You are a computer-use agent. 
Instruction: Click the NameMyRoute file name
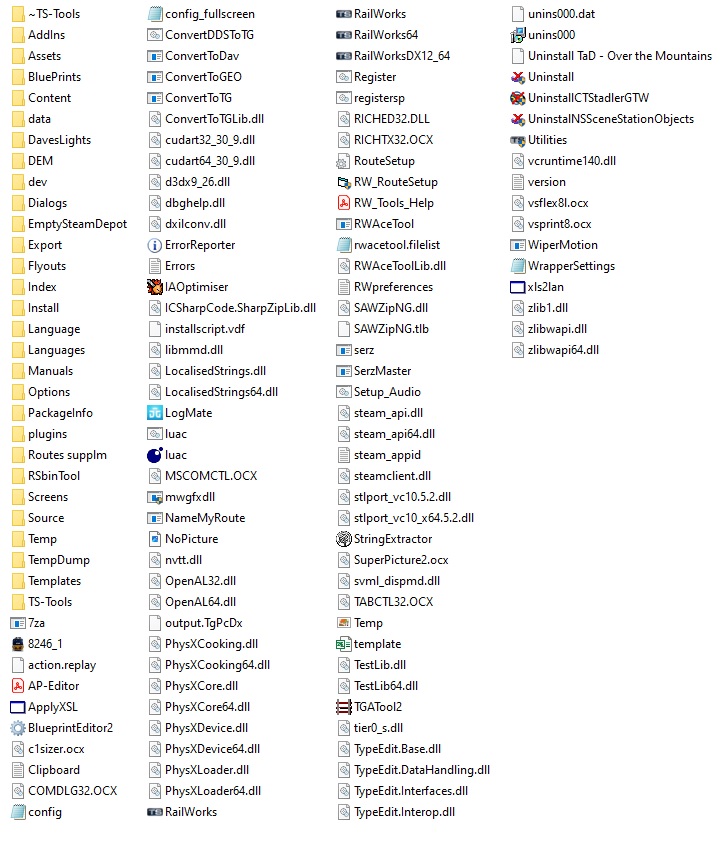click(205, 518)
